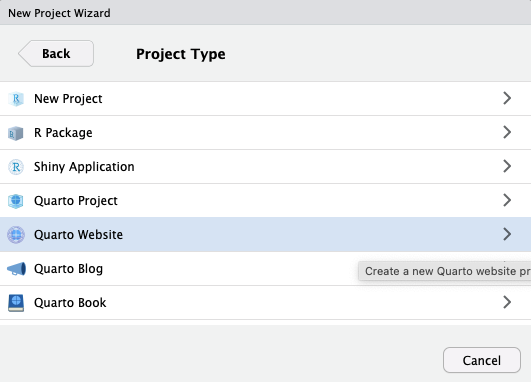The image size is (531, 382).
Task: Click the Quarto Book icon
Action: pyautogui.click(x=16, y=303)
